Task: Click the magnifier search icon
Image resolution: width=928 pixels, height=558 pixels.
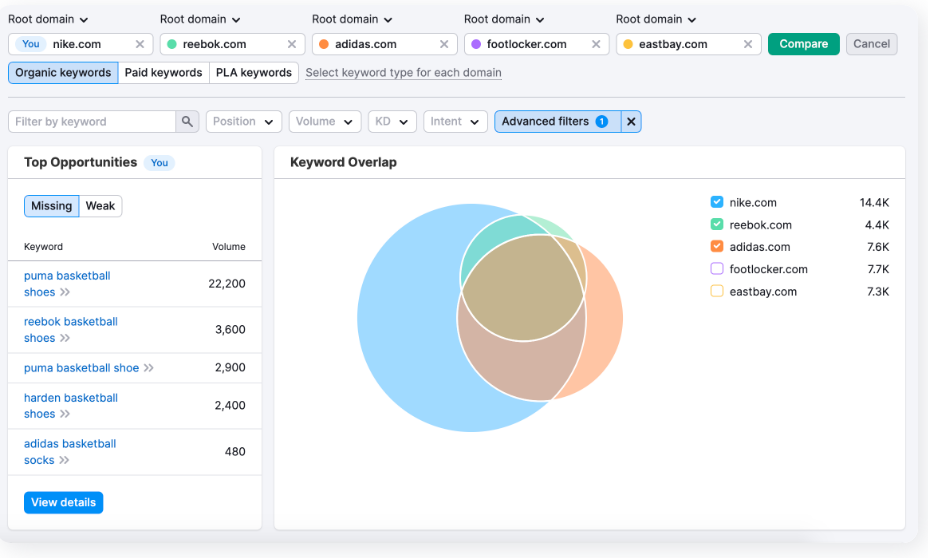Action: click(x=187, y=121)
